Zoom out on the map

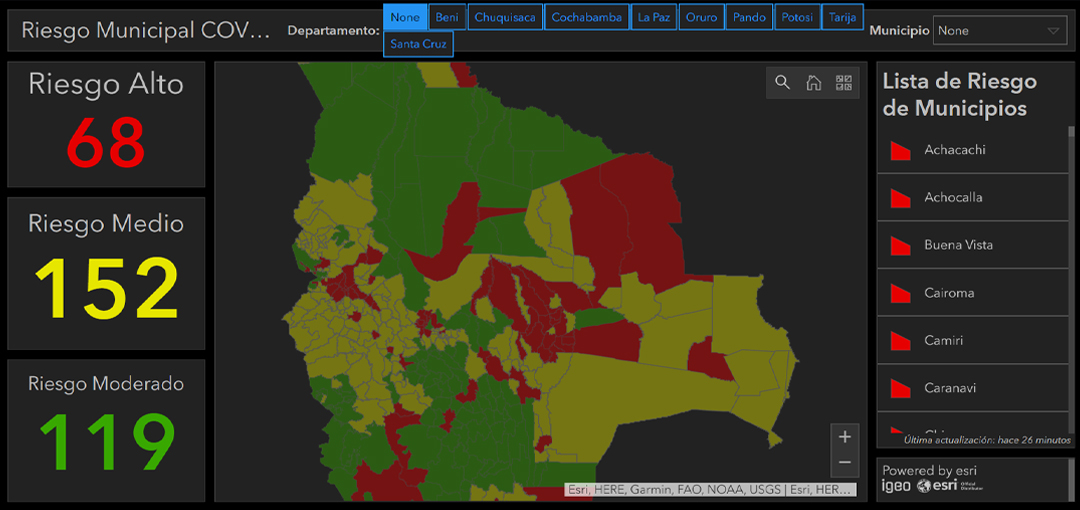tap(845, 463)
